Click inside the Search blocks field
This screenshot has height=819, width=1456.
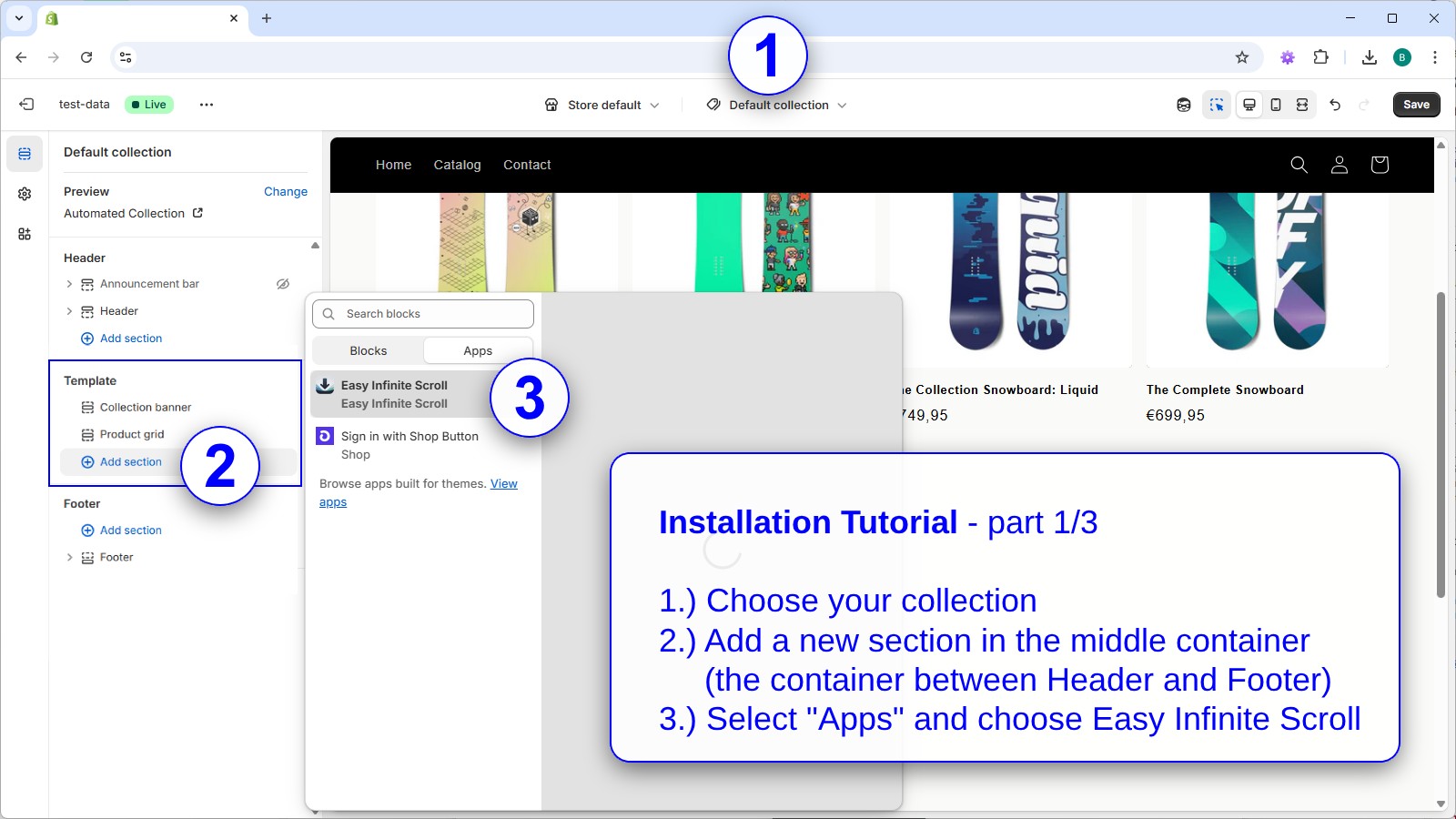[423, 313]
